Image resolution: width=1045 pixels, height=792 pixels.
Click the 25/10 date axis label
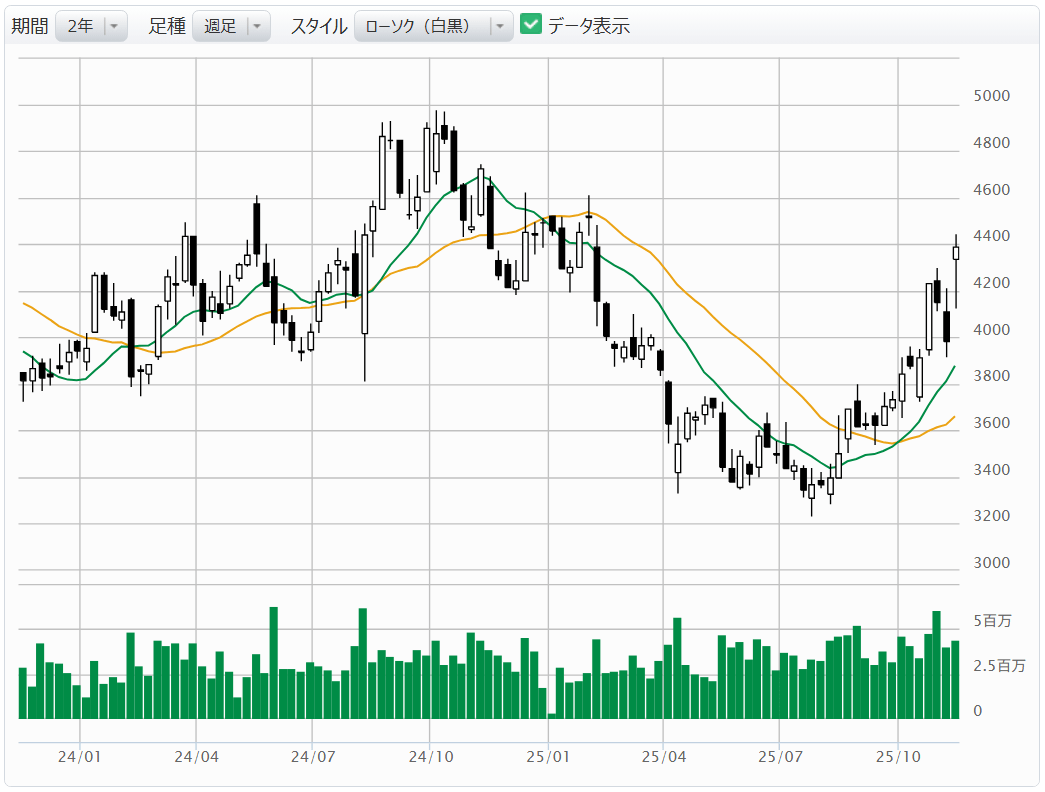tap(898, 759)
